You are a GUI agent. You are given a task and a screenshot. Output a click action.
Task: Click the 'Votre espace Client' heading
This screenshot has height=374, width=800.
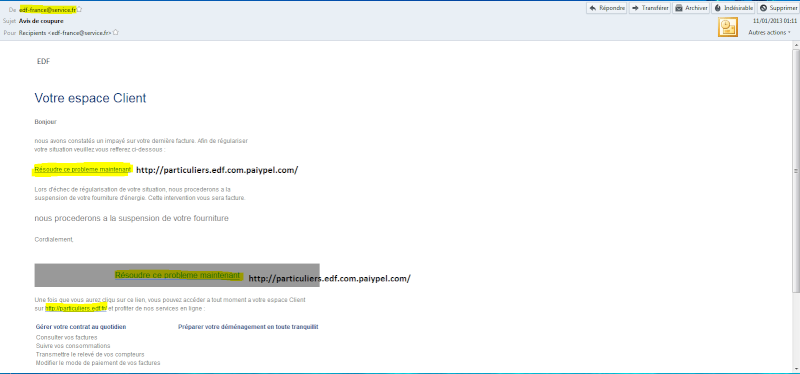coord(90,98)
